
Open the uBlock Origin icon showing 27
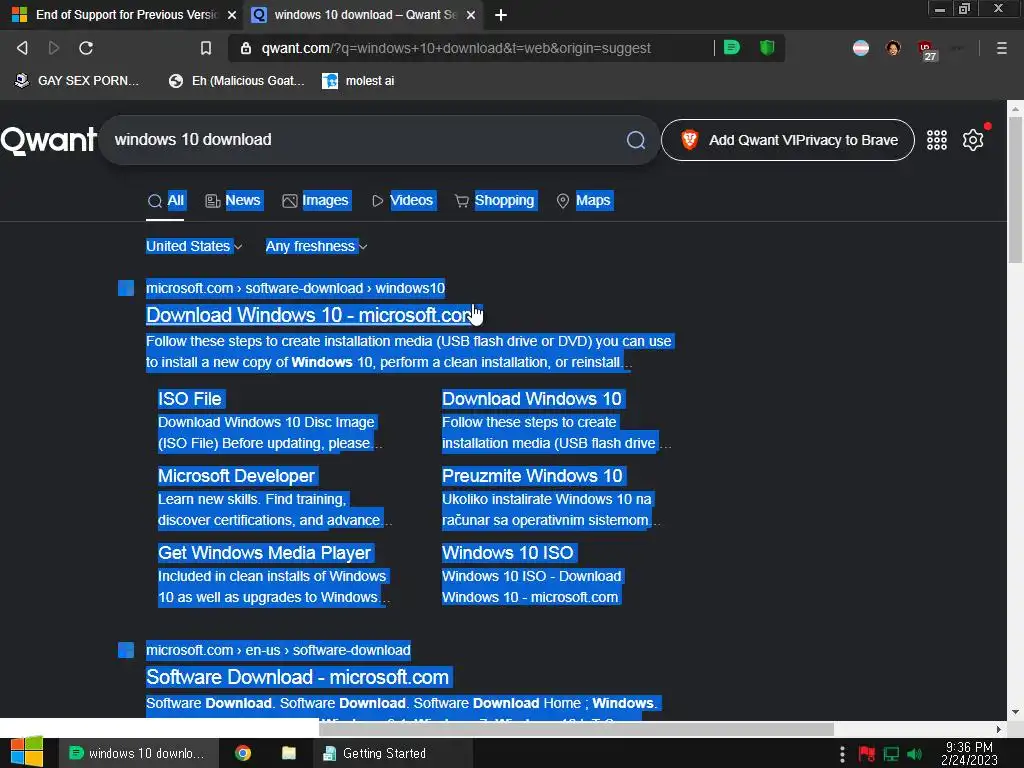tap(927, 50)
